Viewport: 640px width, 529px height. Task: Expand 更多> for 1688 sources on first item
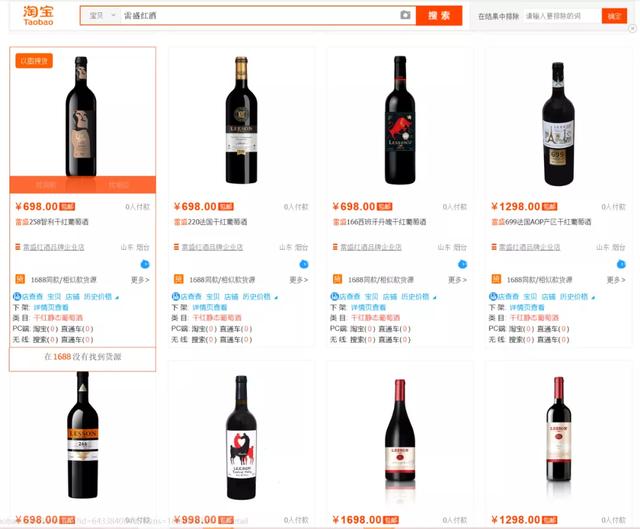point(140,280)
